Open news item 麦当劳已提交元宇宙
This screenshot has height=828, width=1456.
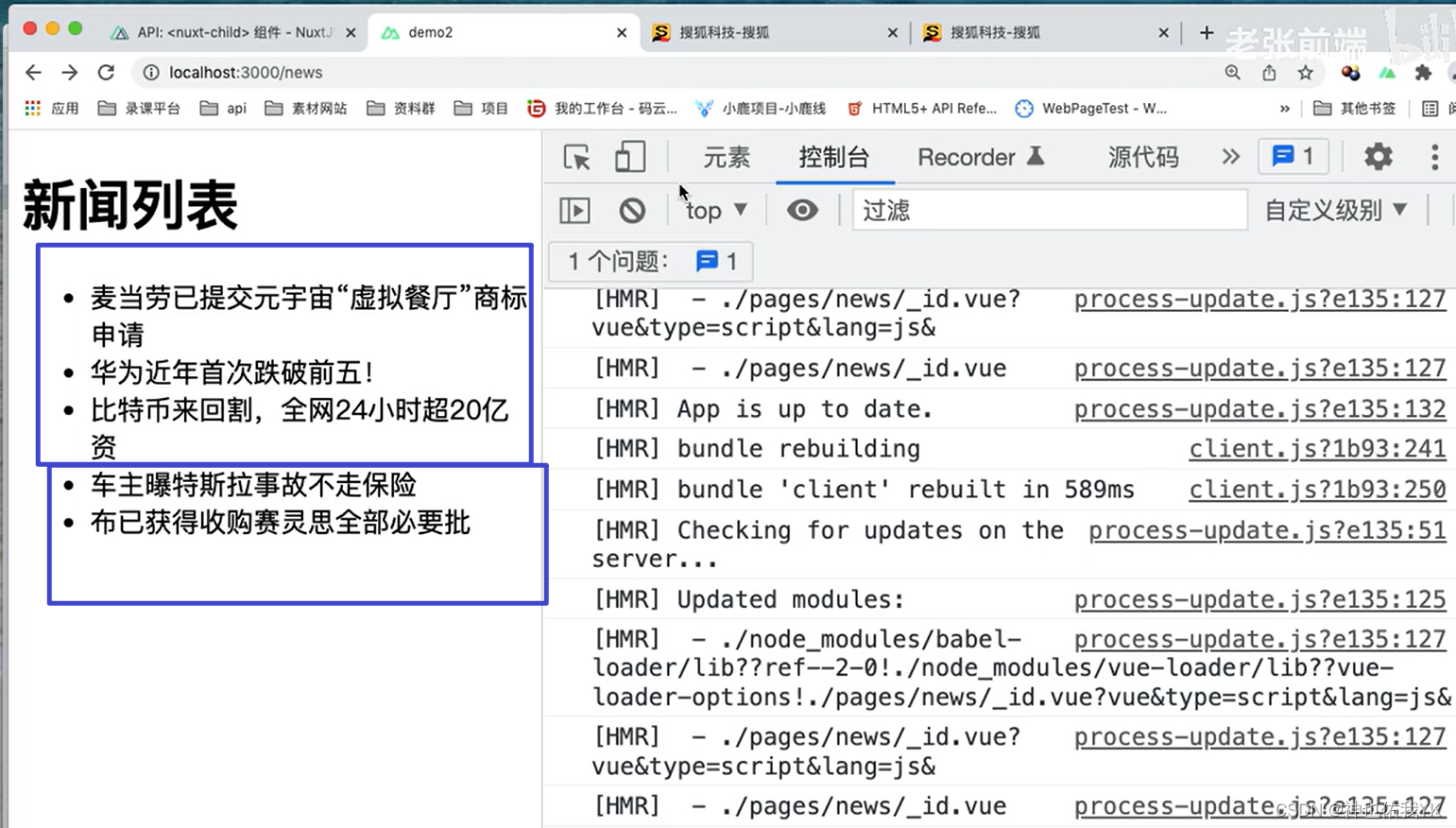(309, 316)
